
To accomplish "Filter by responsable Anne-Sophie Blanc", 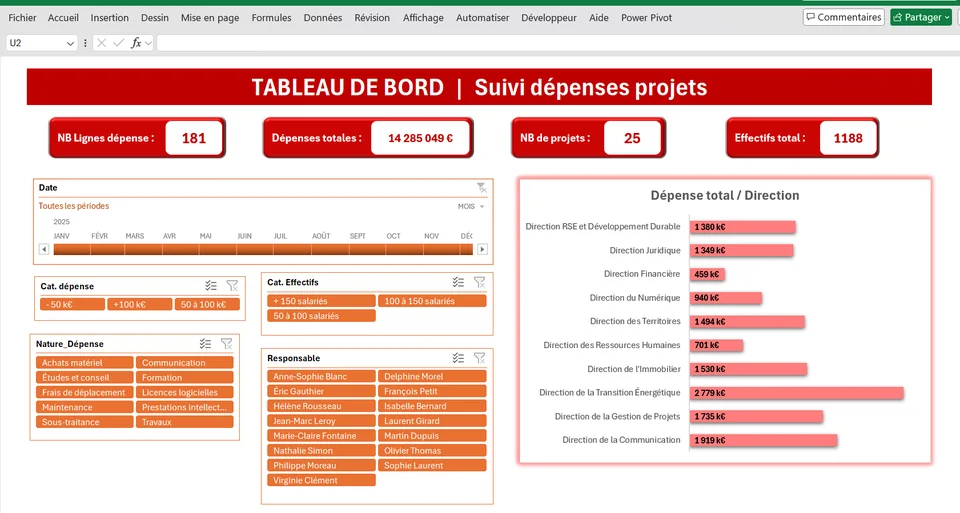I will click(321, 376).
